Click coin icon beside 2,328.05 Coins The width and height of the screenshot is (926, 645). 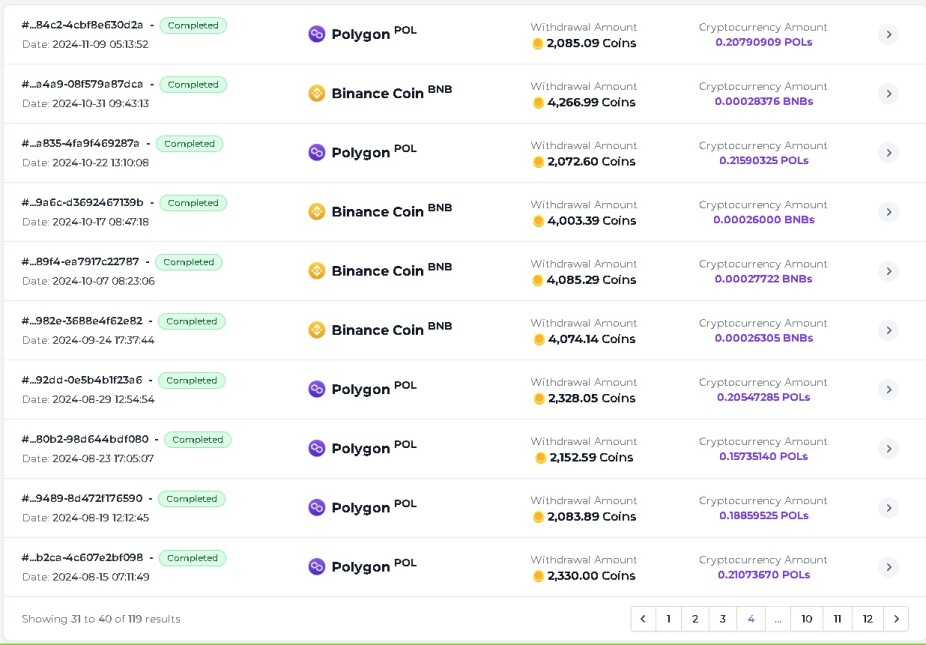(x=539, y=399)
